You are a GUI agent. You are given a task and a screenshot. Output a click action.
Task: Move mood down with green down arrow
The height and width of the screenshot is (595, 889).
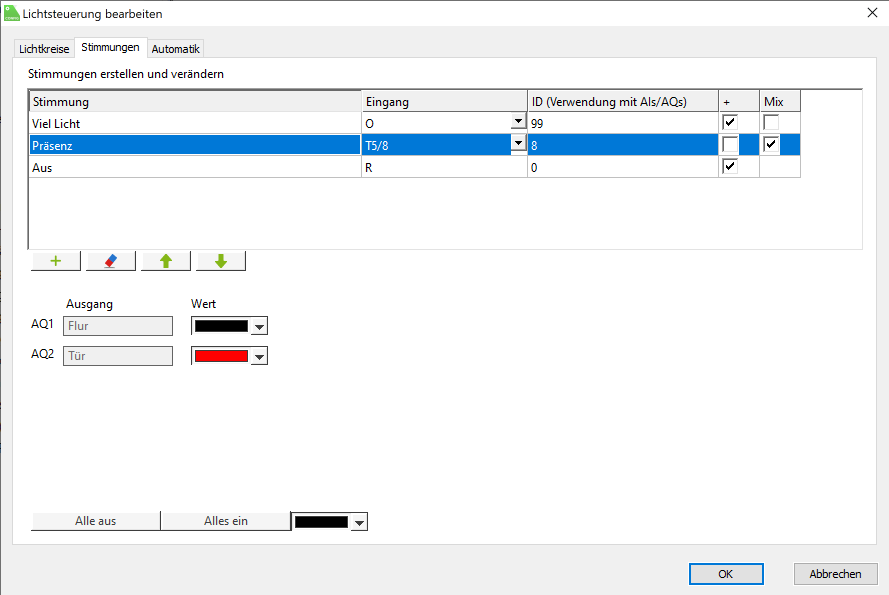point(221,261)
